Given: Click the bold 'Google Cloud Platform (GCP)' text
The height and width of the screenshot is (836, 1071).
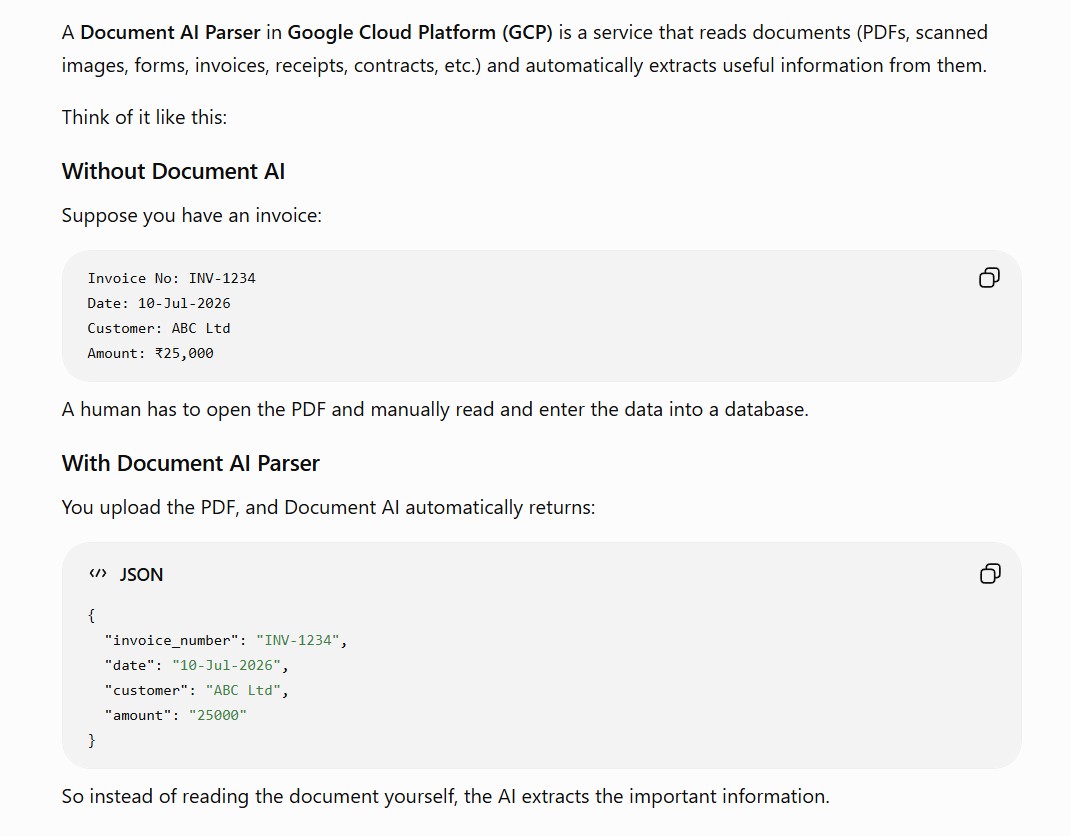Looking at the screenshot, I should pos(419,32).
